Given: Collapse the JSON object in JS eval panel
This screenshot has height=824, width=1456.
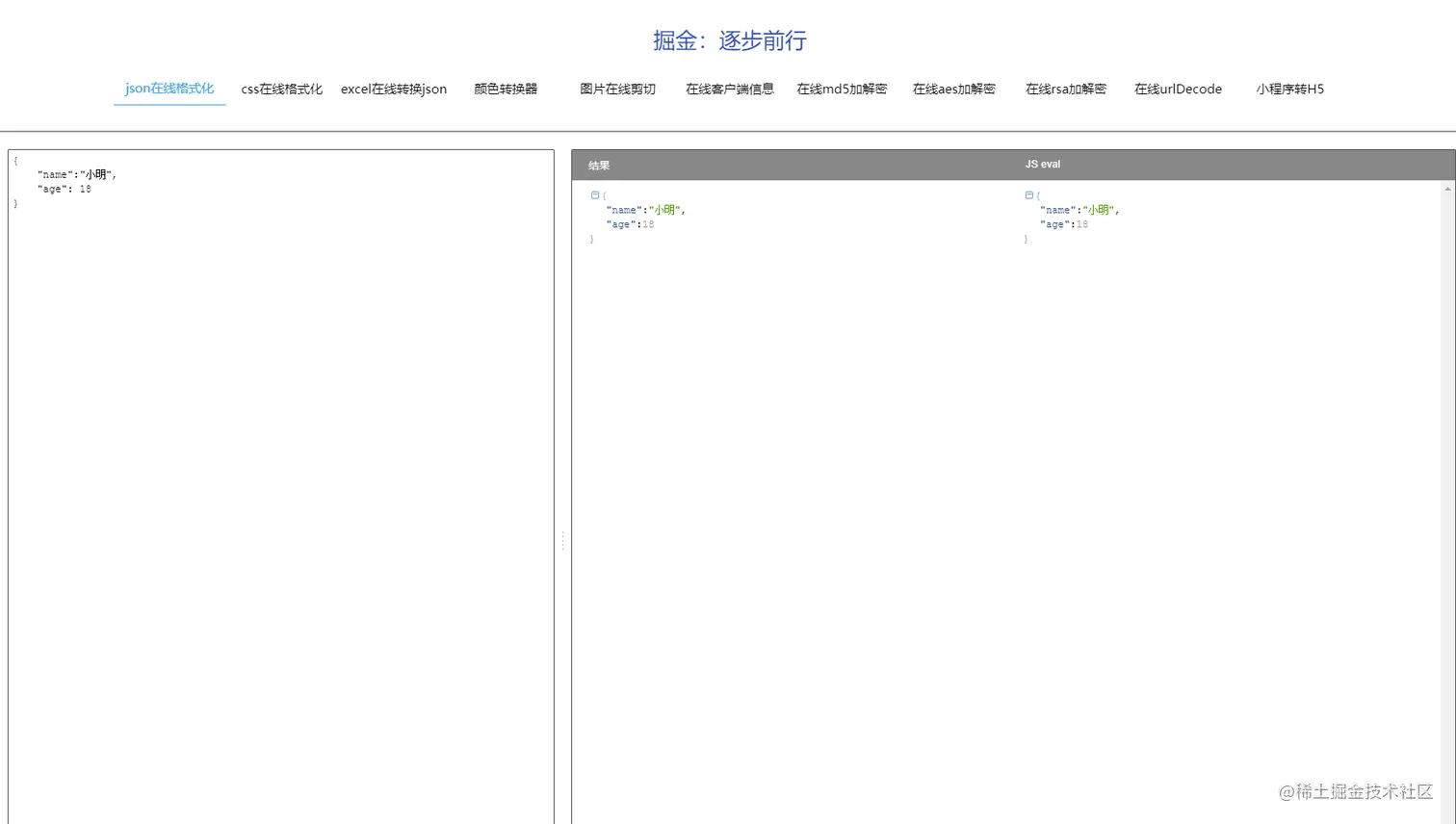Looking at the screenshot, I should point(1029,195).
